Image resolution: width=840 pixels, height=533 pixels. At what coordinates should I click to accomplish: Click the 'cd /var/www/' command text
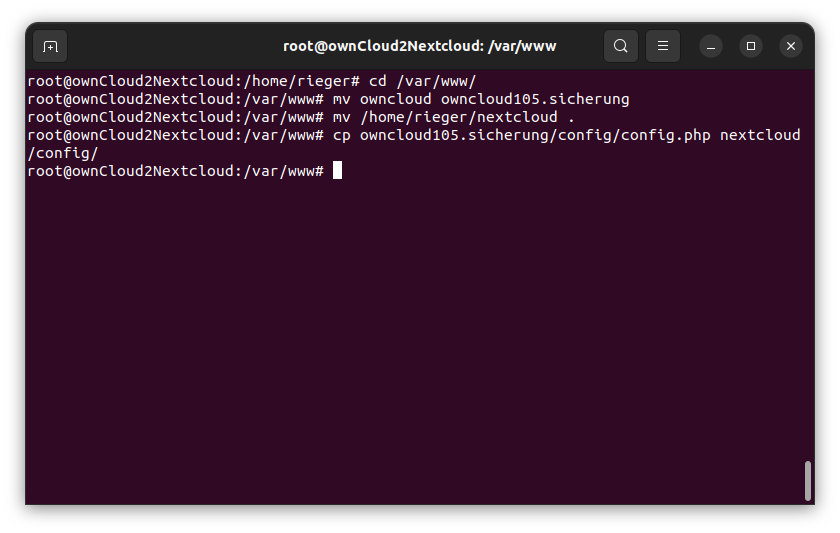[422, 81]
